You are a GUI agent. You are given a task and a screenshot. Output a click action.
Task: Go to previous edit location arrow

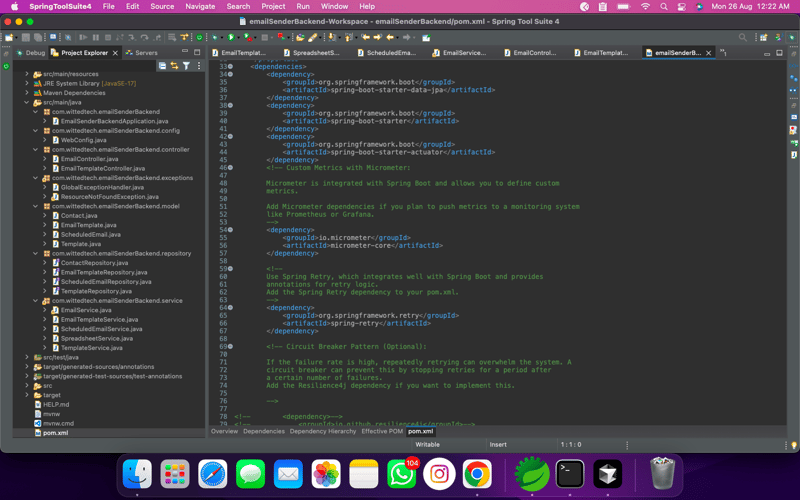click(x=365, y=37)
